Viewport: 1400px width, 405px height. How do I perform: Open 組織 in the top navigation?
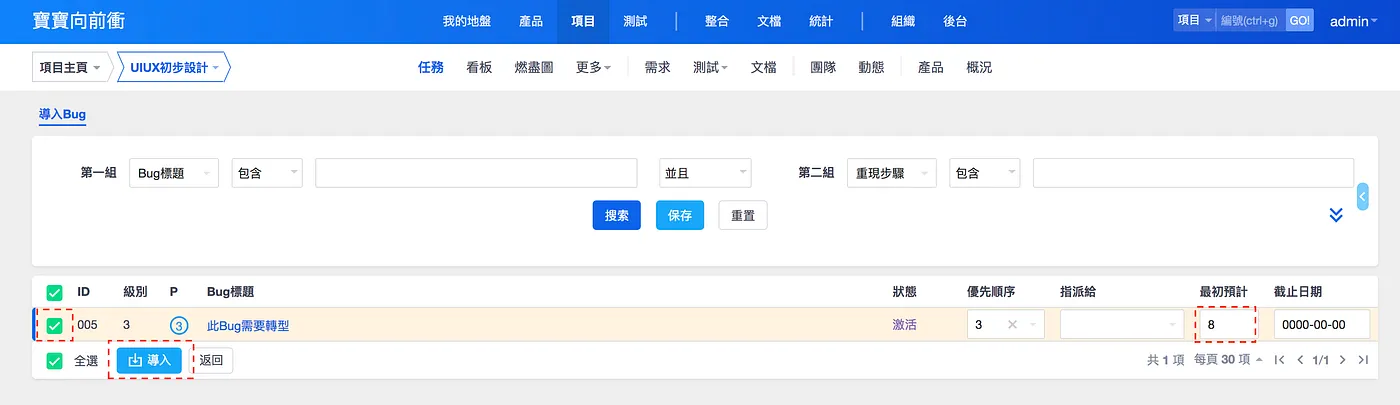point(902,21)
